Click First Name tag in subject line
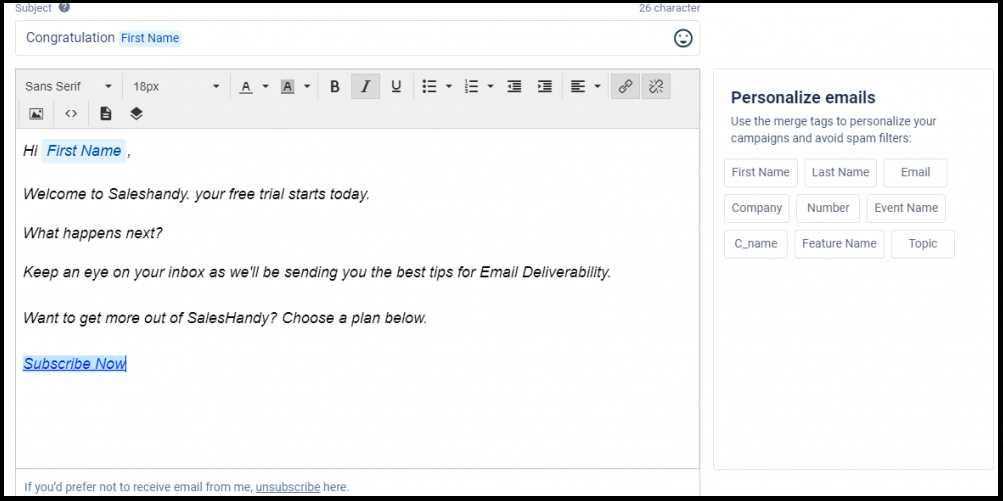 coord(150,38)
